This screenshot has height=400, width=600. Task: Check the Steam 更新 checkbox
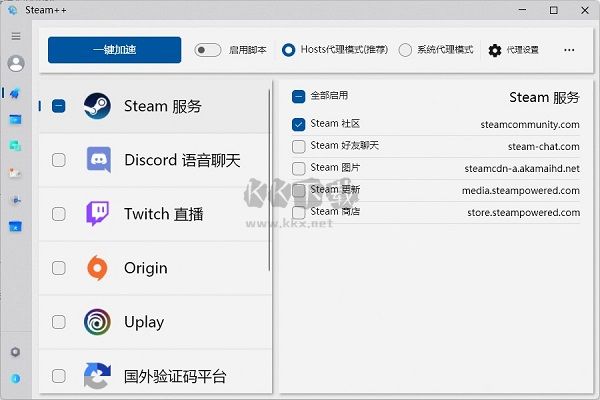[x=298, y=190]
